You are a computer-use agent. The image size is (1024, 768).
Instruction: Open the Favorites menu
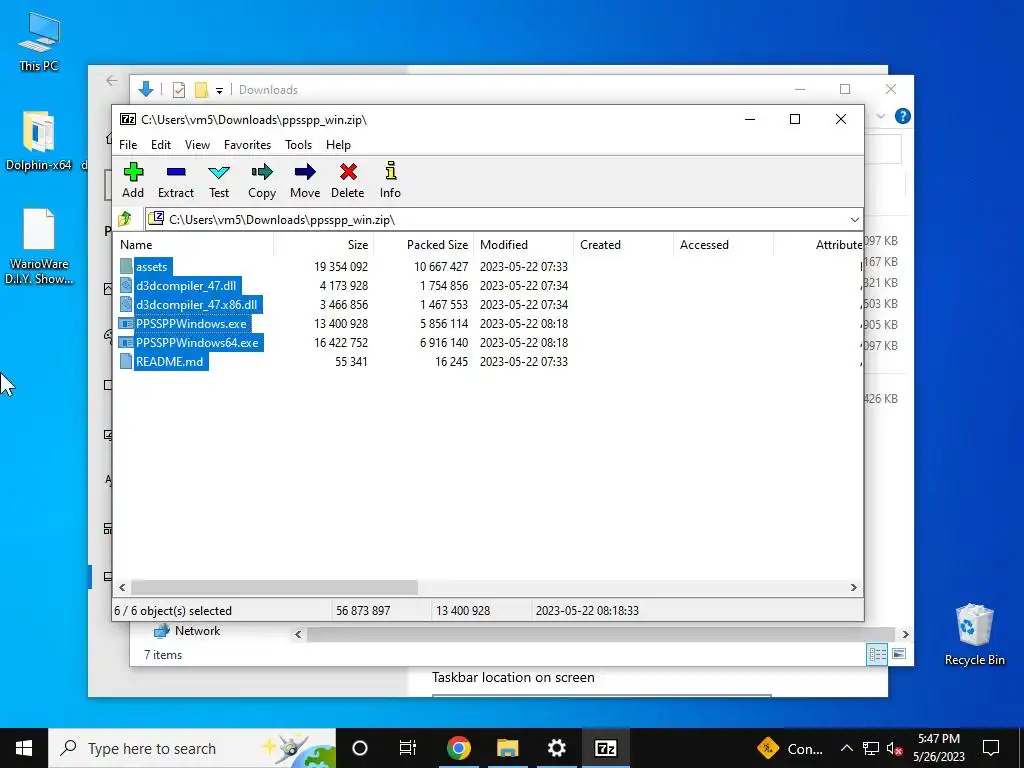(x=248, y=145)
